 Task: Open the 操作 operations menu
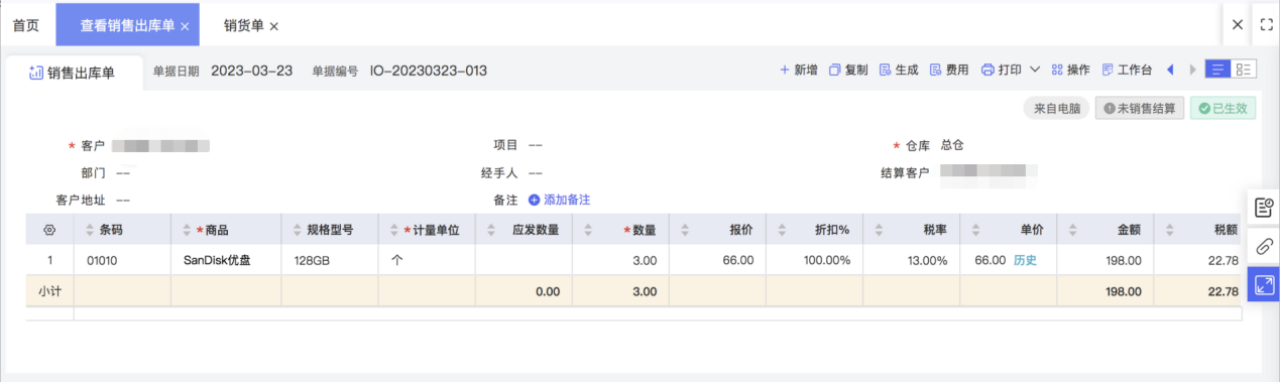click(1070, 70)
